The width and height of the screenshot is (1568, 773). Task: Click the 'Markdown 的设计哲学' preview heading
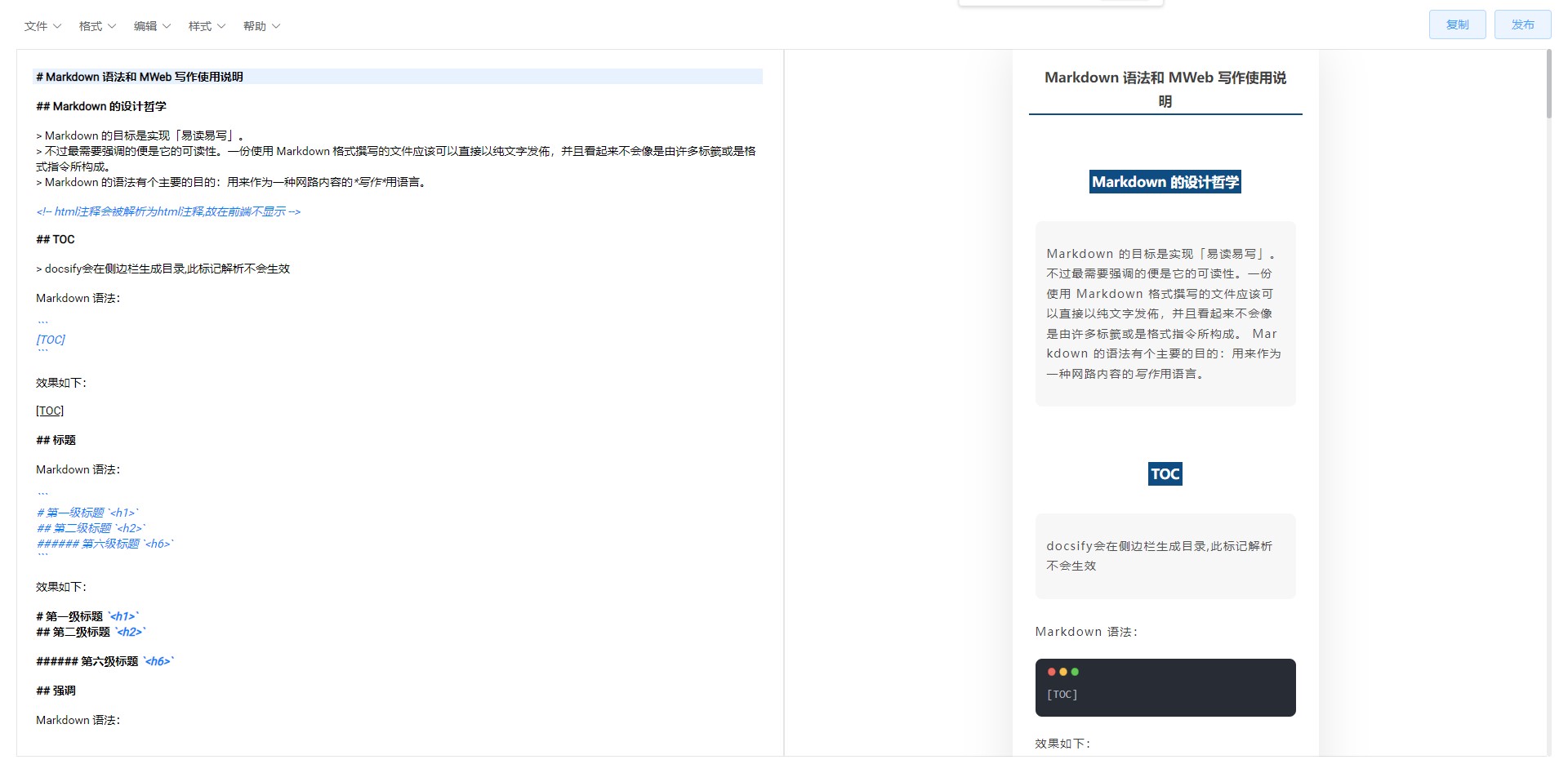tap(1165, 182)
